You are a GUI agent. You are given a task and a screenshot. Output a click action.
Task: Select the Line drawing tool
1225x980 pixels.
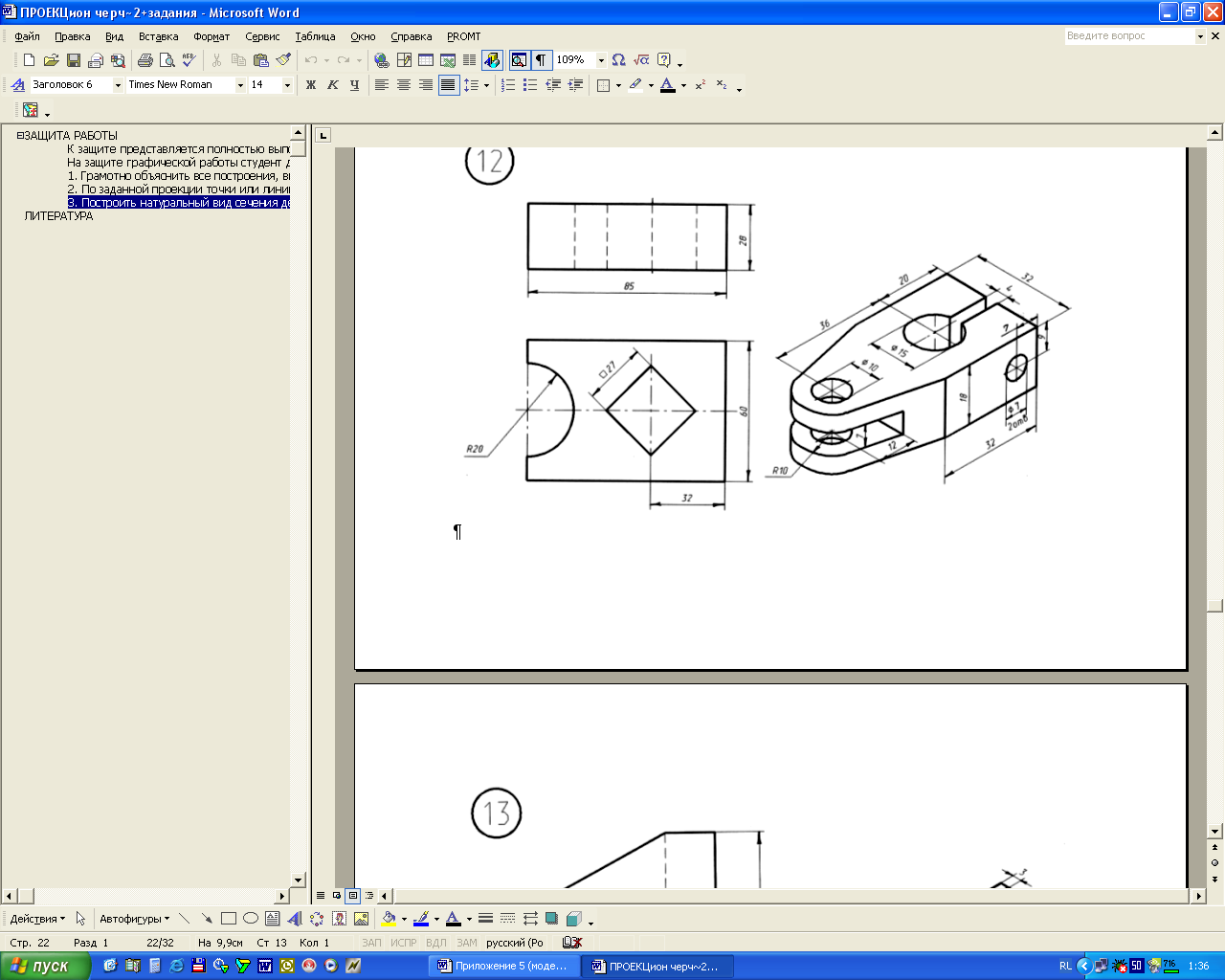[185, 919]
